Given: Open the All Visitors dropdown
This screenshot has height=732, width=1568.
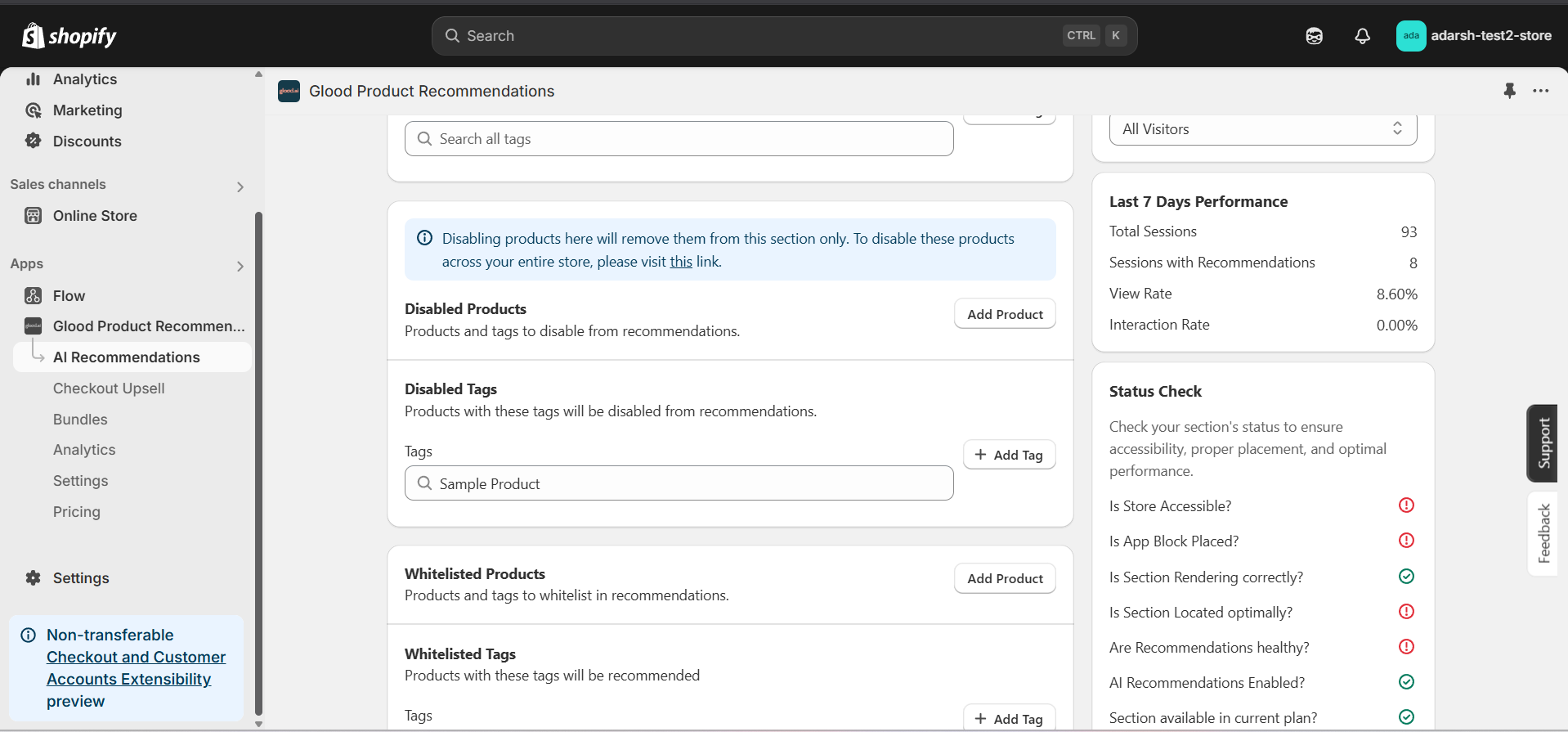Looking at the screenshot, I should click(1262, 129).
